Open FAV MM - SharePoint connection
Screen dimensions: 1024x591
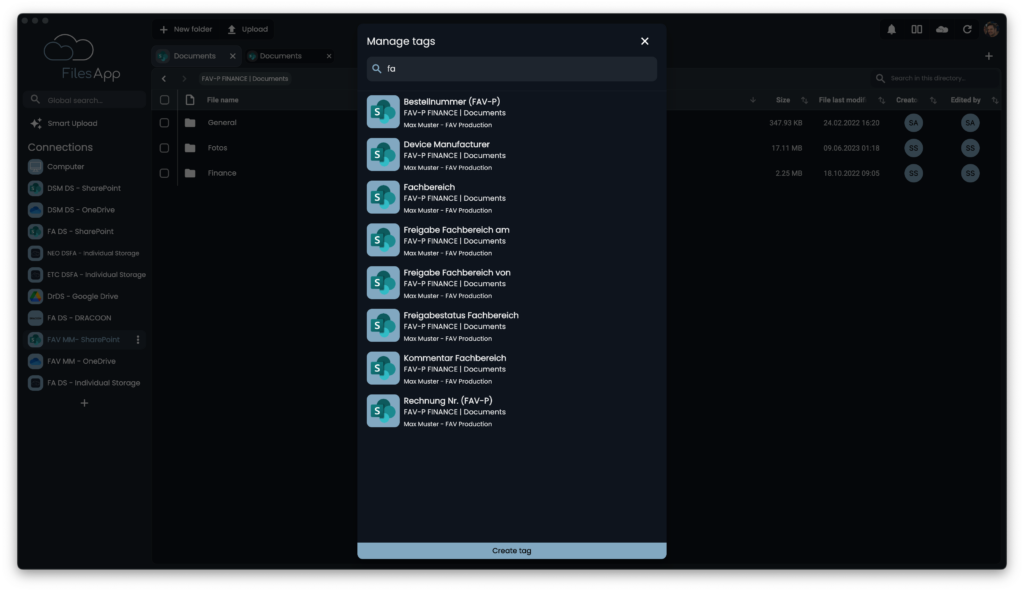tap(74, 340)
